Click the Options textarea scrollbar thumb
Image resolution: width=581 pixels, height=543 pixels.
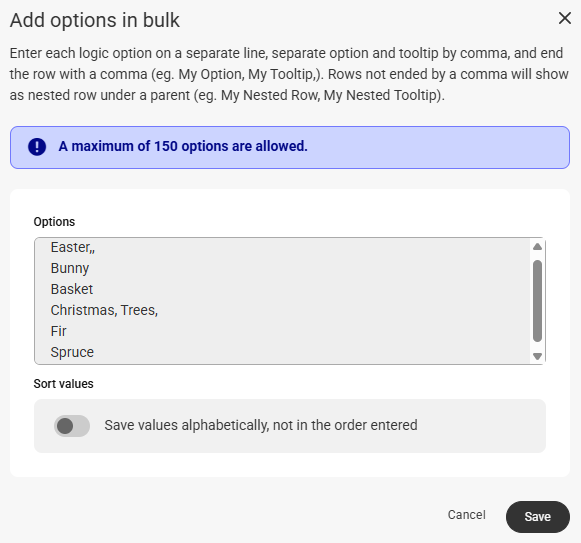tap(537, 301)
